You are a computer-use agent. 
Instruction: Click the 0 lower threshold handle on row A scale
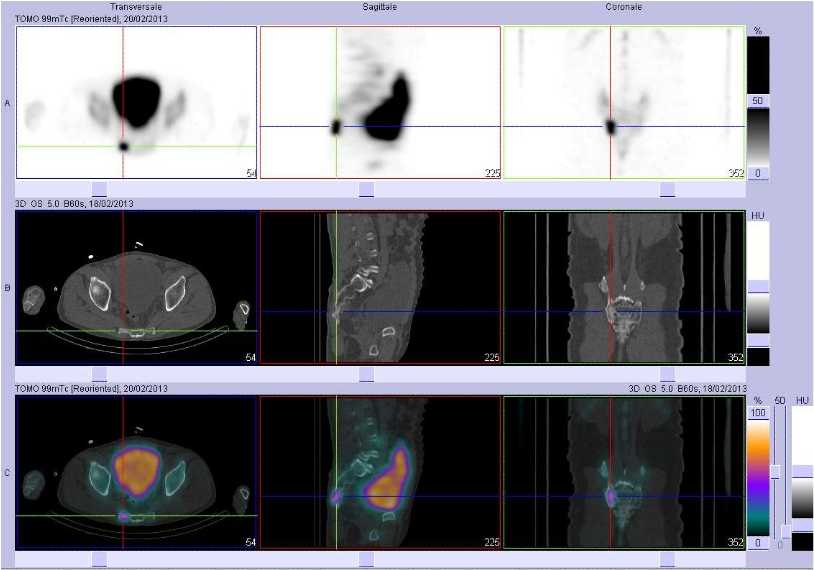pyautogui.click(x=758, y=173)
